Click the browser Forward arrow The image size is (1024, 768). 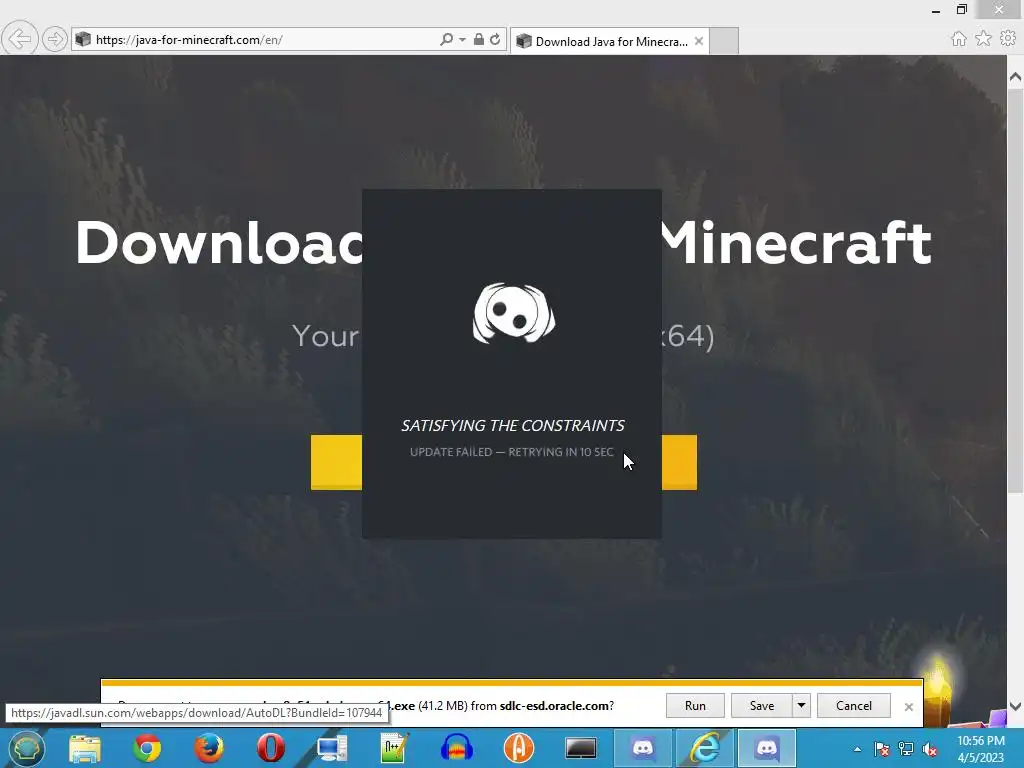pyautogui.click(x=55, y=39)
